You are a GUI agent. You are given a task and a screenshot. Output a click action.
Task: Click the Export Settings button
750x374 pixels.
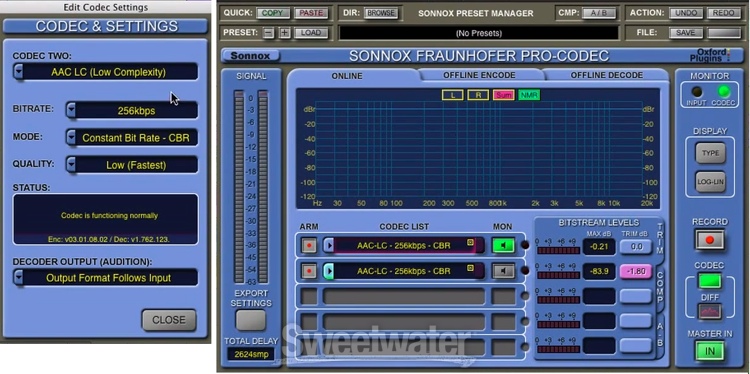pyautogui.click(x=250, y=319)
